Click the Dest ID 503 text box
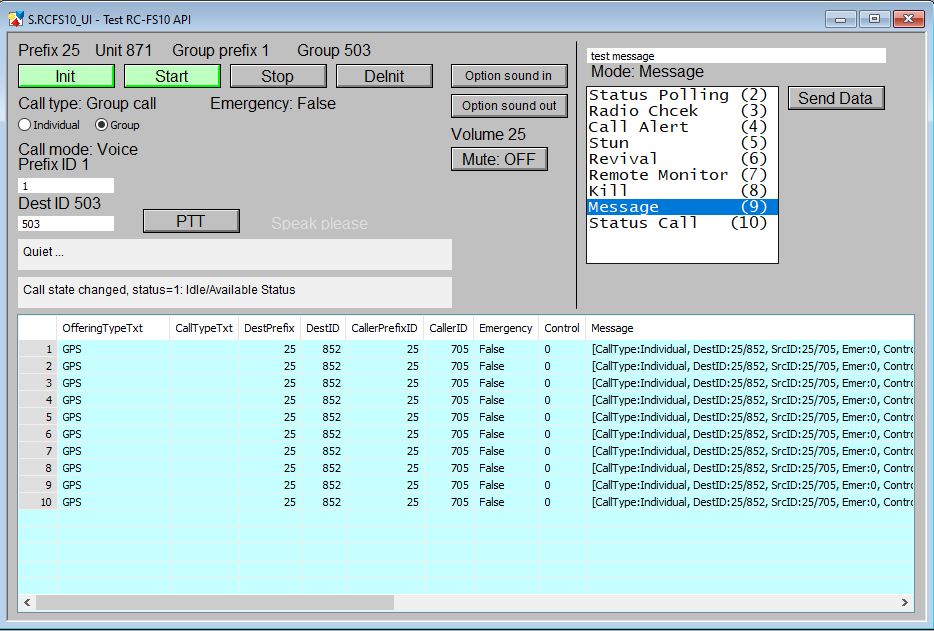The width and height of the screenshot is (934, 631). (x=66, y=224)
